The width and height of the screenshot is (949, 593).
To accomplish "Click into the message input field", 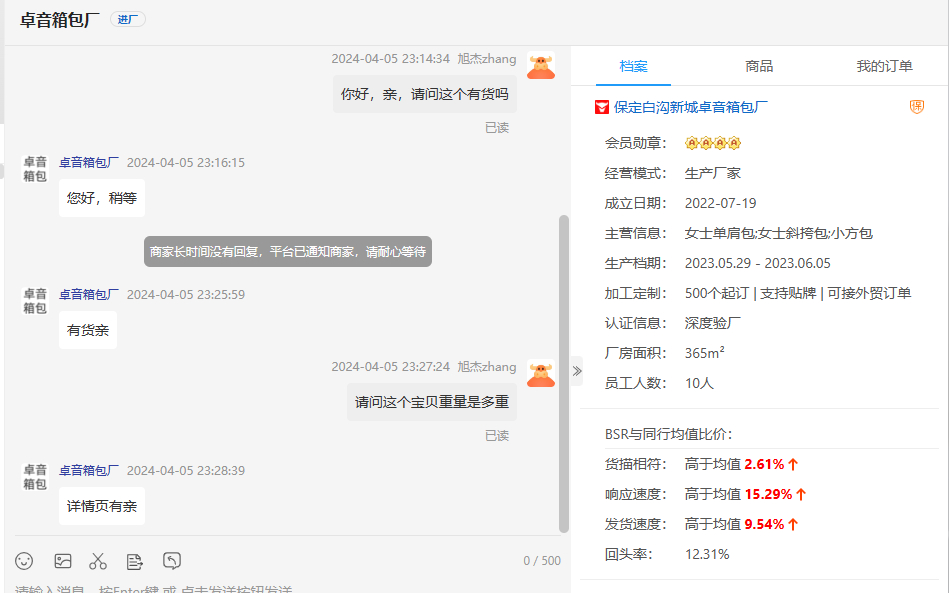I will coord(280,588).
